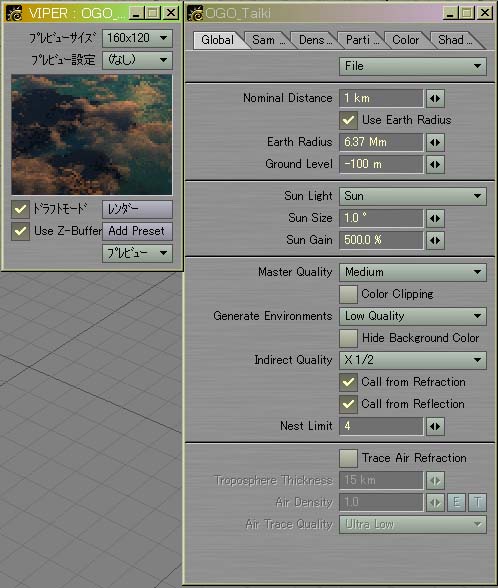Click the Ground Level arrow stepper
Viewport: 498px width, 588px height.
pos(435,164)
